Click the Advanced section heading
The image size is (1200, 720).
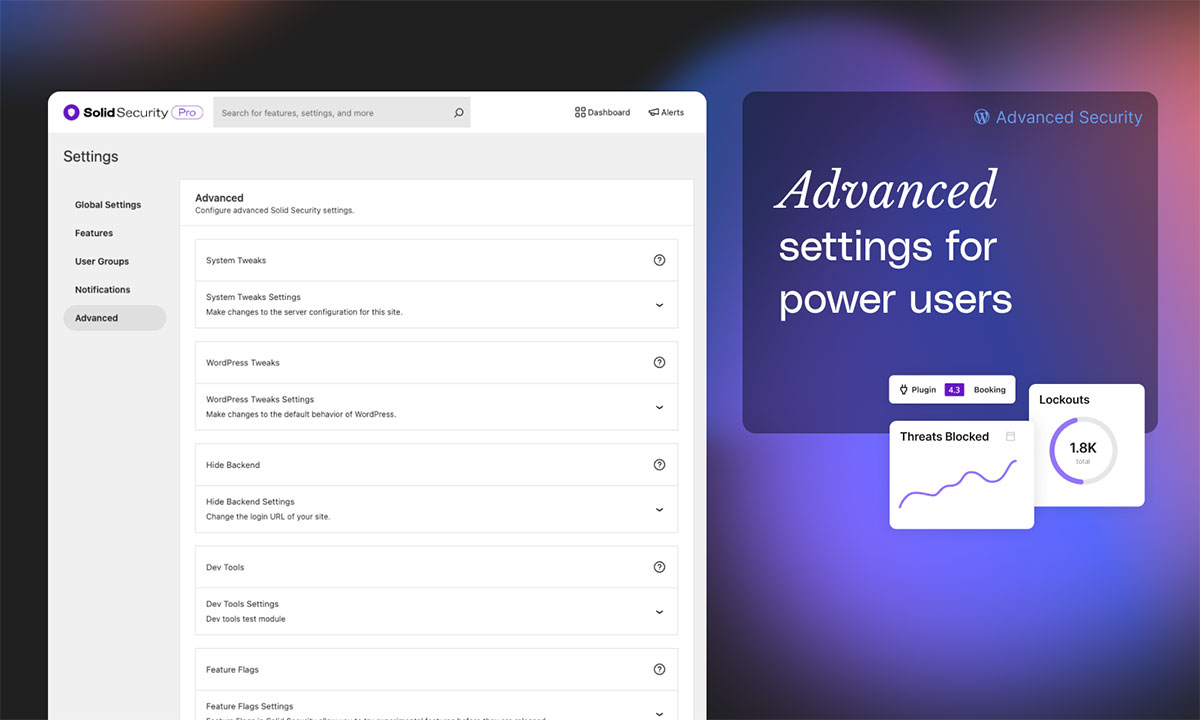point(219,198)
